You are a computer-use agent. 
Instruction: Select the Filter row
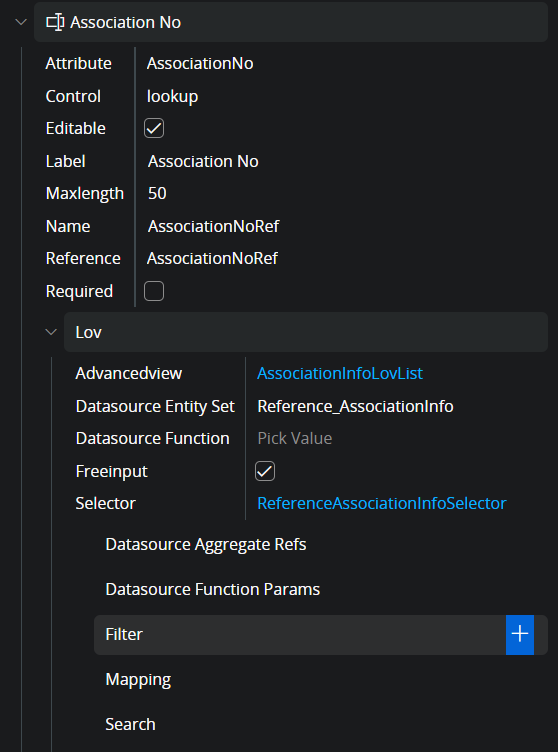300,634
